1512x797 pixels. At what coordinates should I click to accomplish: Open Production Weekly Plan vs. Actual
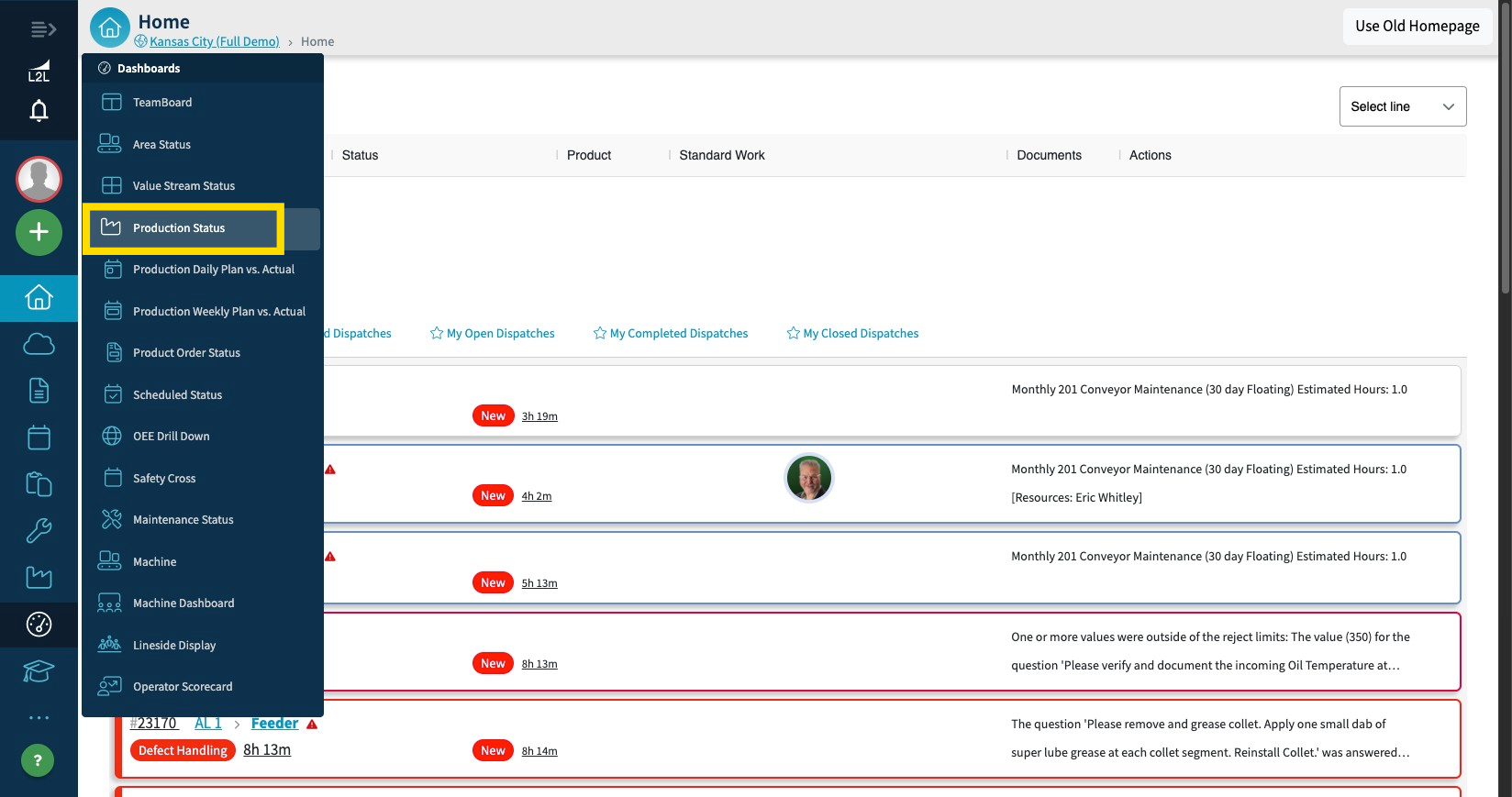pos(203,311)
